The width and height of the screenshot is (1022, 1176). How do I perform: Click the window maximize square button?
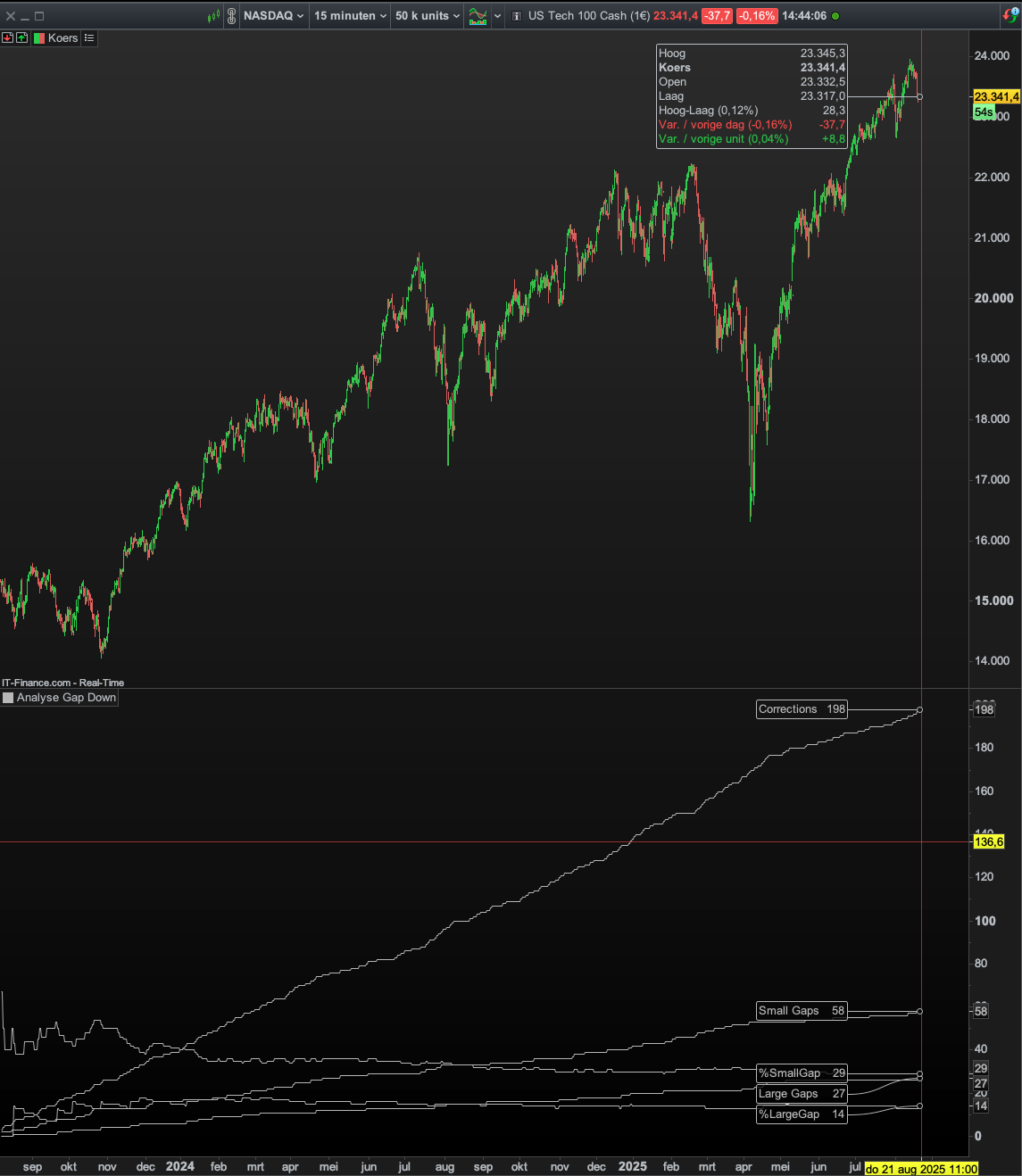pyautogui.click(x=39, y=16)
